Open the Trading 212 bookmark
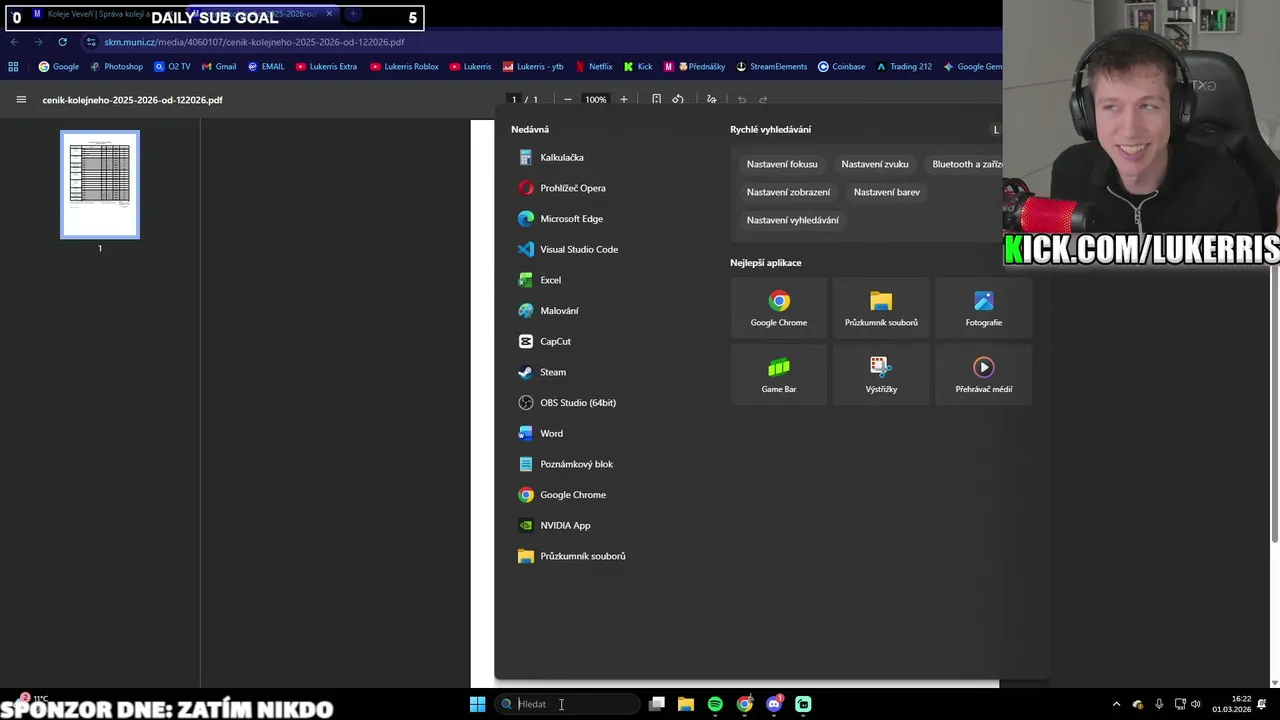This screenshot has height=720, width=1280. point(904,67)
